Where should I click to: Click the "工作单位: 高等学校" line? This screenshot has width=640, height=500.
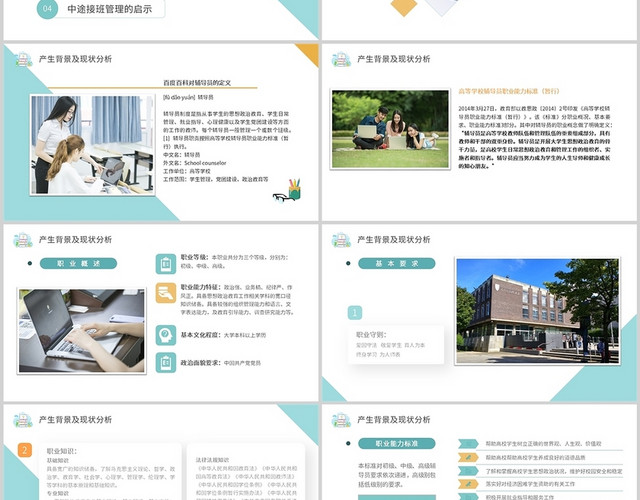[187, 171]
